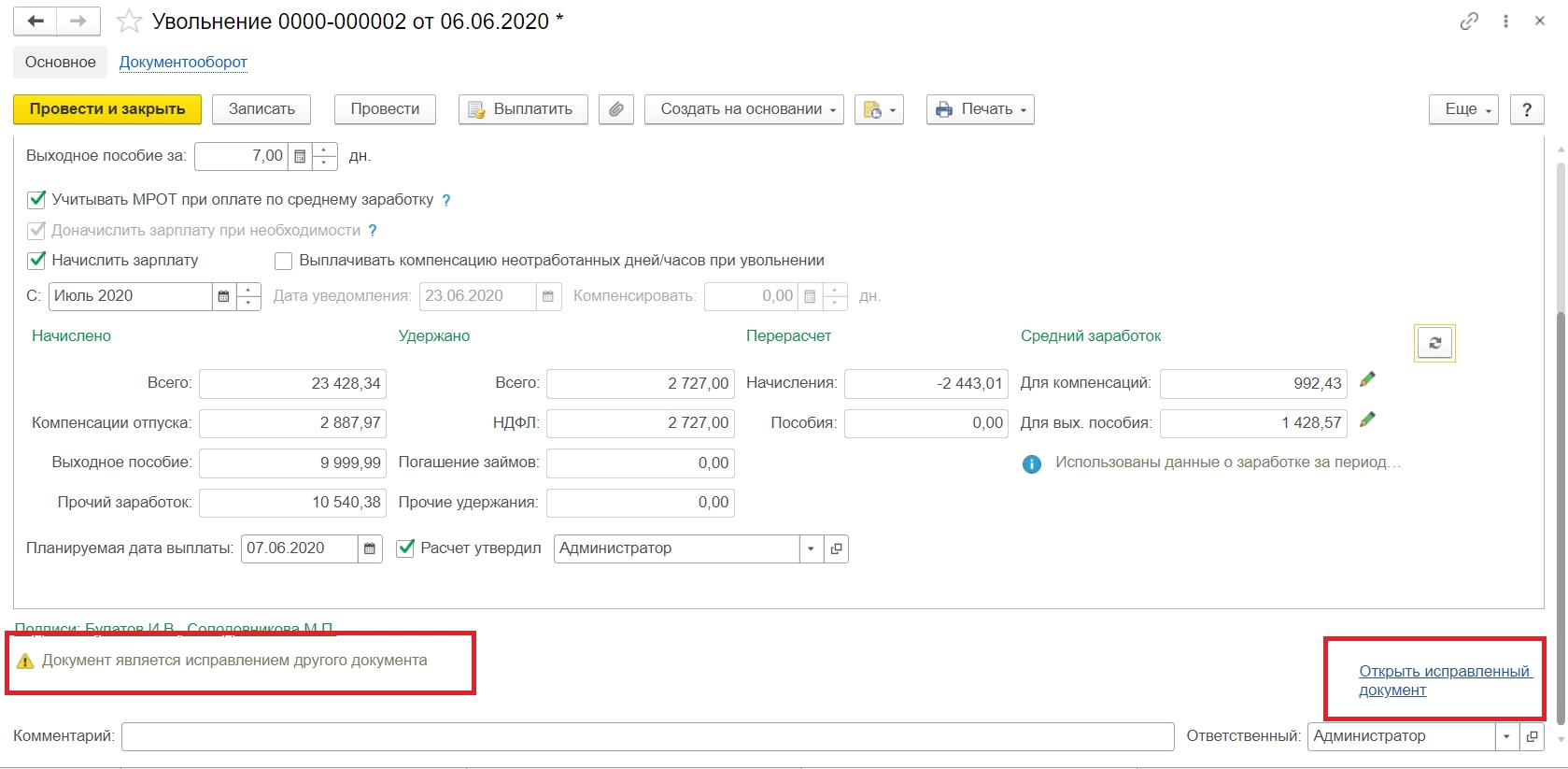Click the 'Перерасчет Начисления' amount field
Image resolution: width=1568 pixels, height=769 pixels.
coord(926,383)
